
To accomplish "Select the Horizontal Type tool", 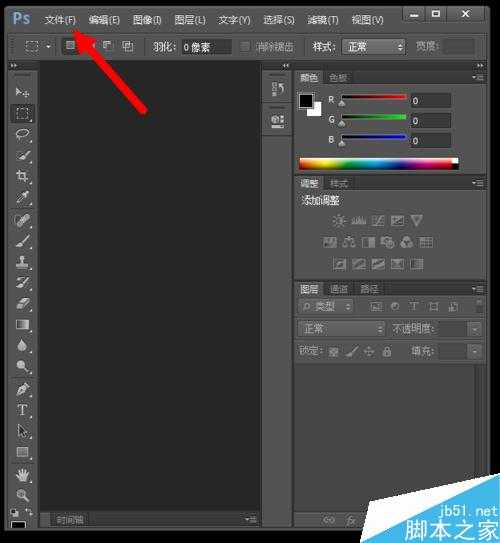I will 23,410.
